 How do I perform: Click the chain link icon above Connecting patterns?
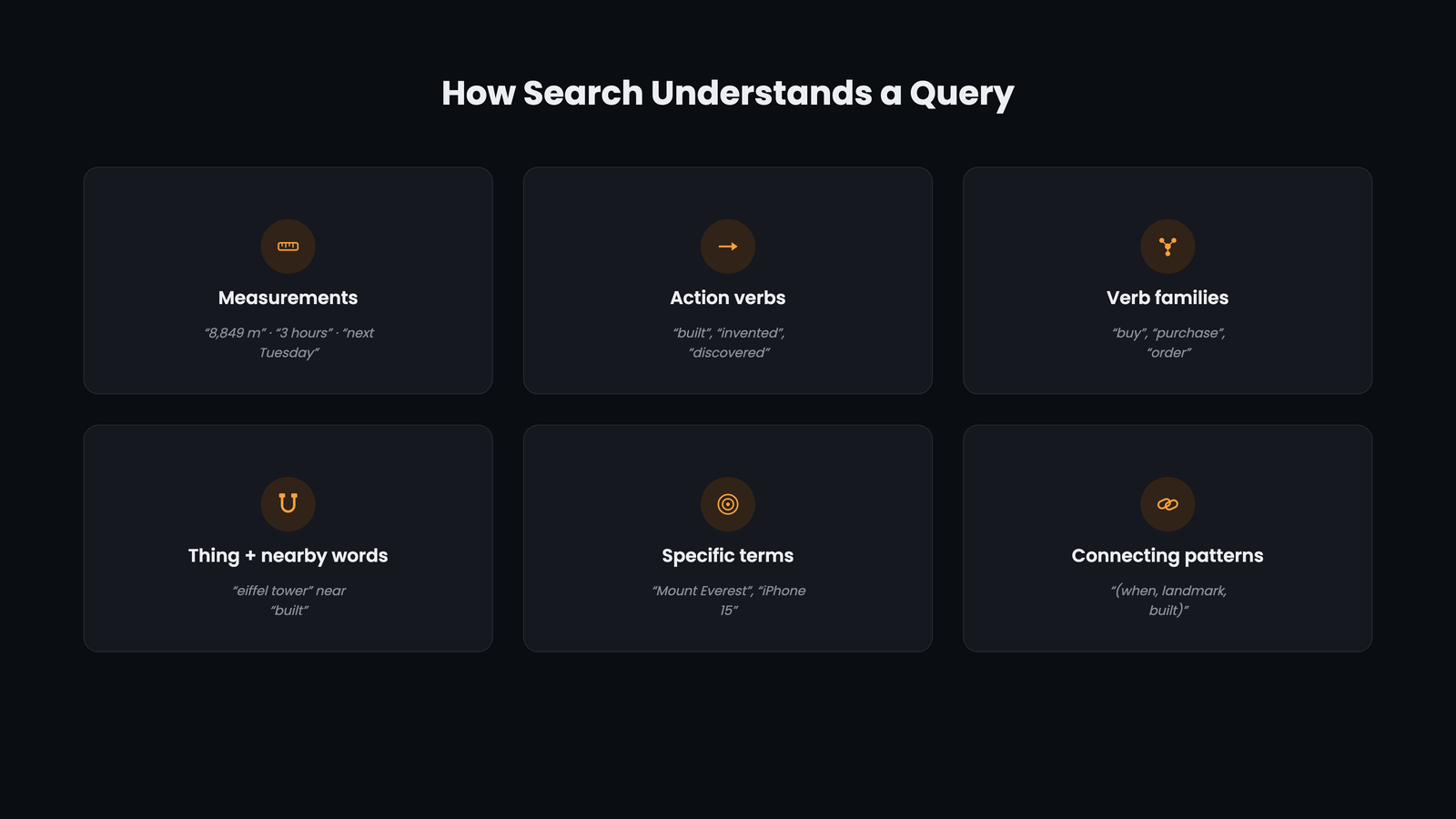[1168, 504]
